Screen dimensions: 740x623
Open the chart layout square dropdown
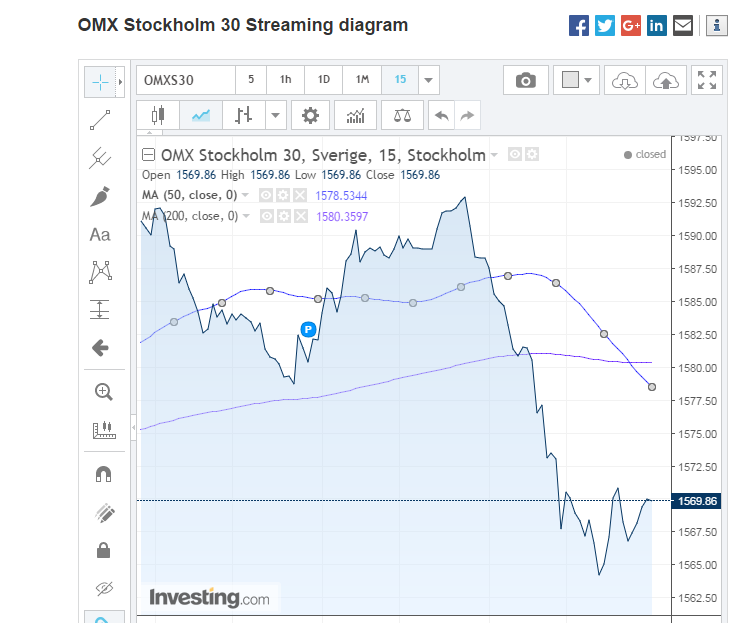point(576,80)
